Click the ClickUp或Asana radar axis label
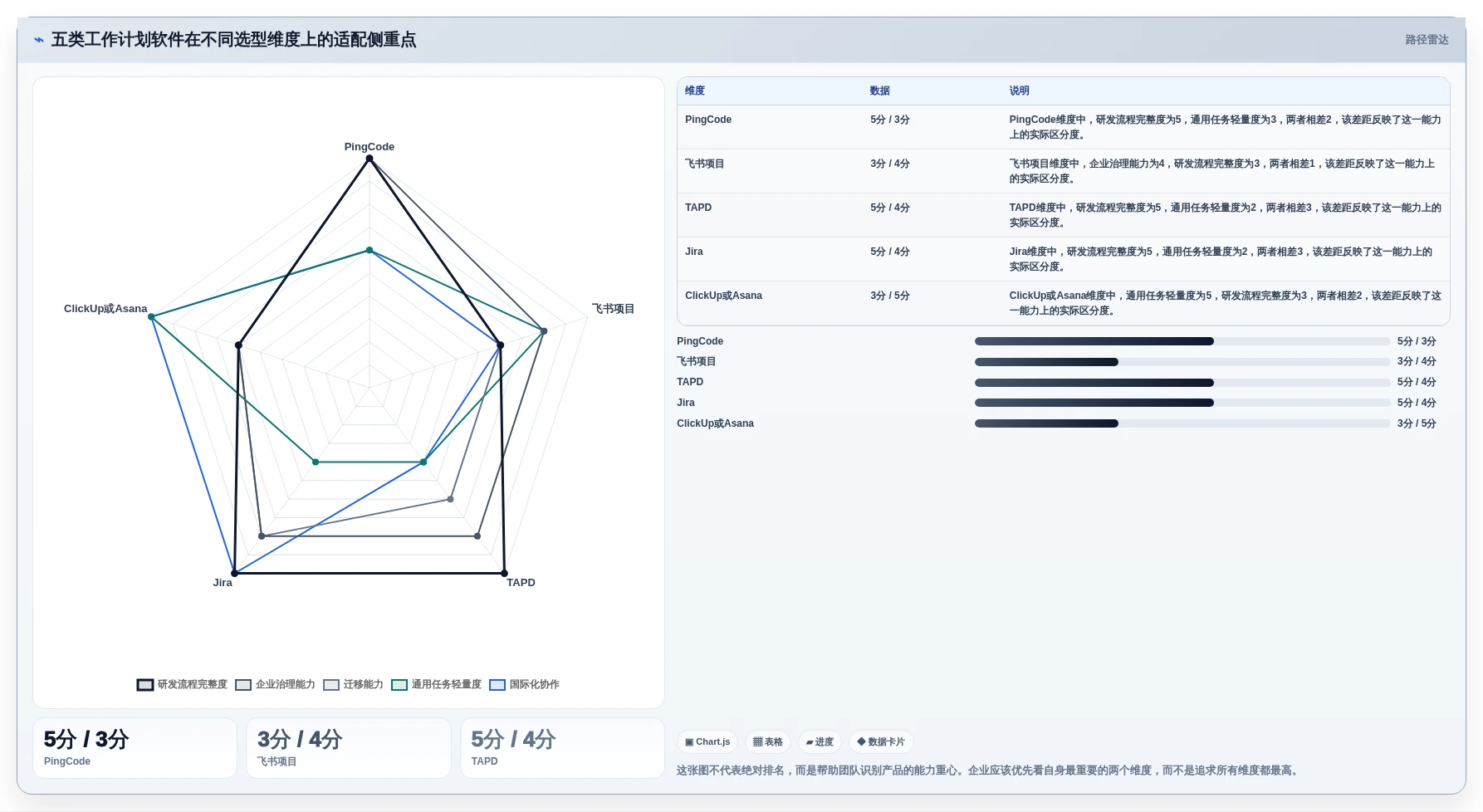 point(105,309)
